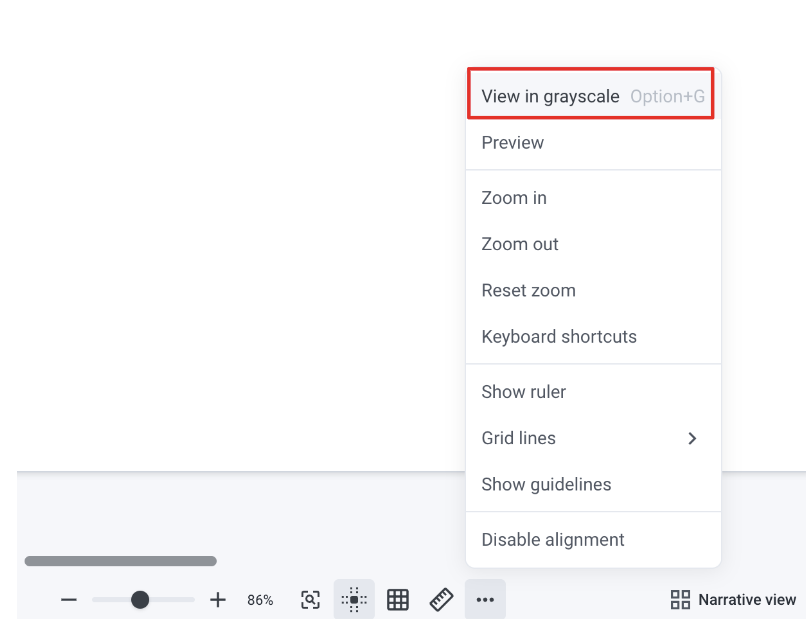The image size is (806, 620).
Task: Switch to Narrative view
Action: [746, 600]
